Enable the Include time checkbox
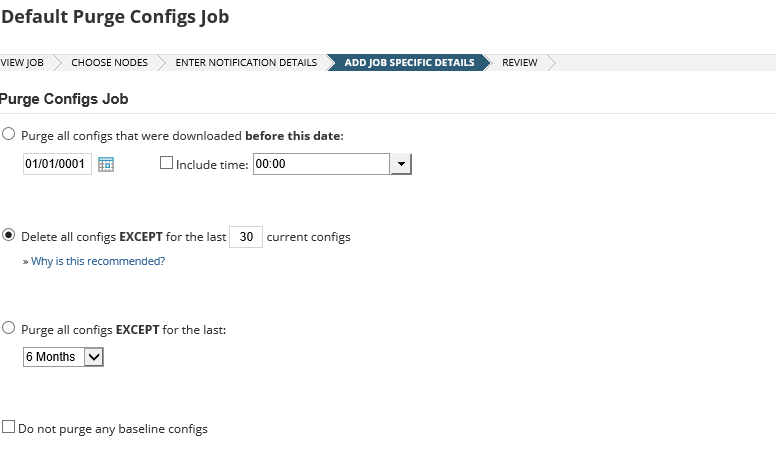 167,163
